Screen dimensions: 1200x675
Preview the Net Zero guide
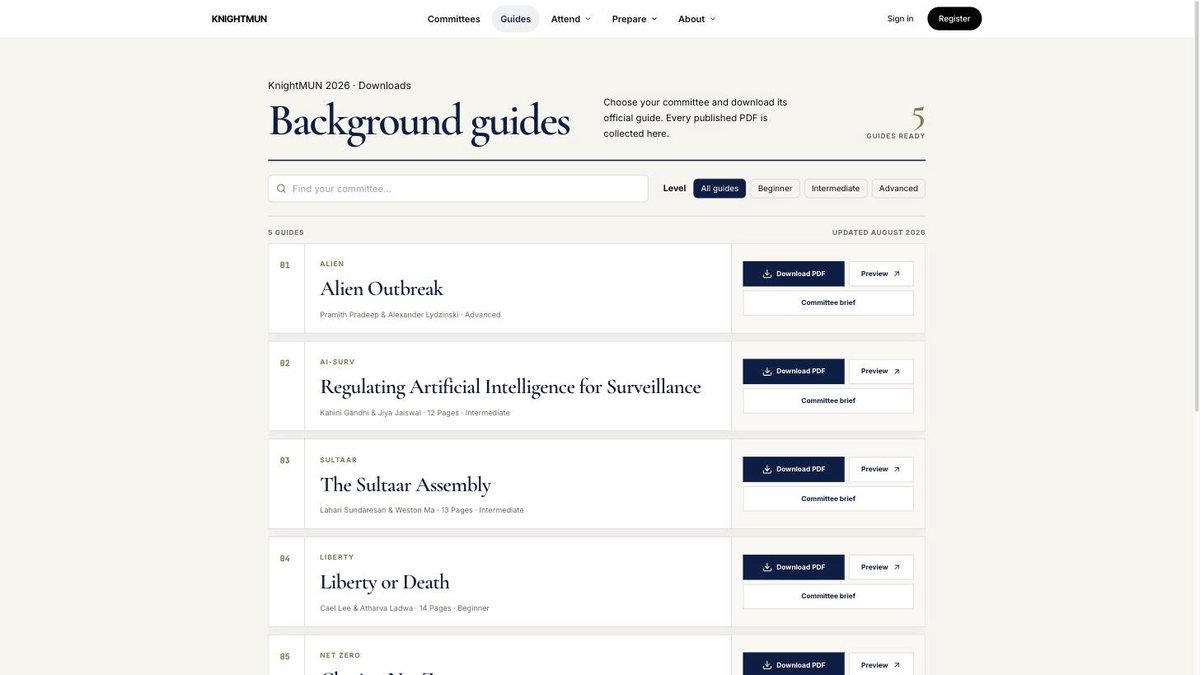[x=881, y=664]
